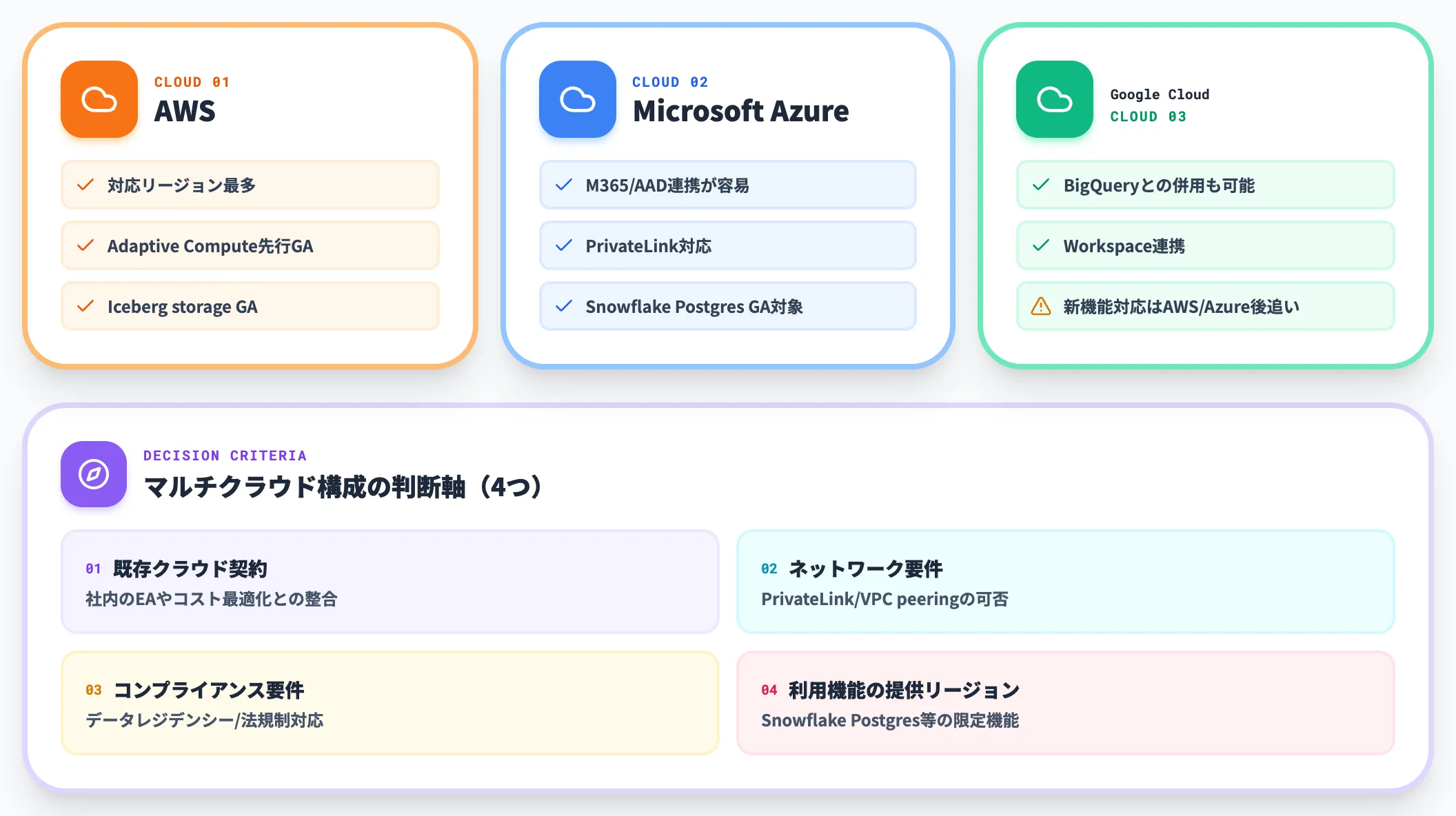Click the checkmark next to M365/AAD連携が容易
1456x816 pixels.
564,185
